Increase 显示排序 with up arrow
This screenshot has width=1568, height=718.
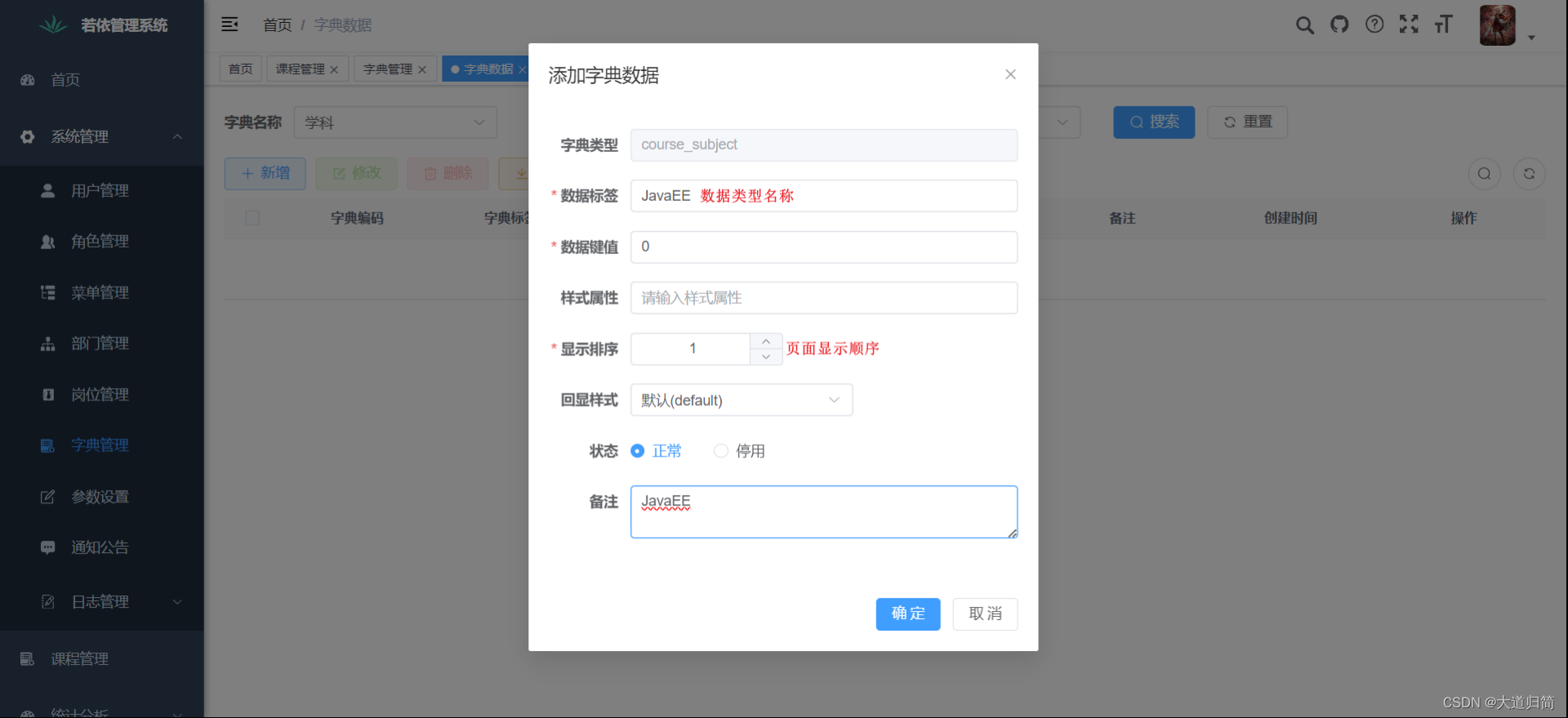point(766,341)
